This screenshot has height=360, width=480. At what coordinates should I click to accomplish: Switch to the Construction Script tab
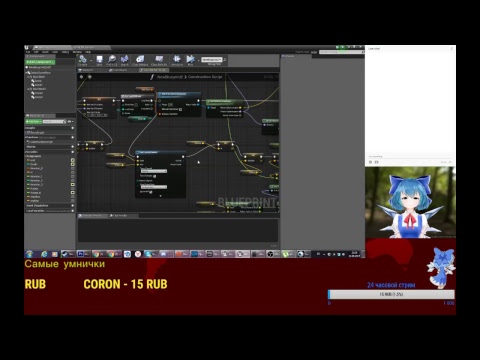pyautogui.click(x=154, y=70)
